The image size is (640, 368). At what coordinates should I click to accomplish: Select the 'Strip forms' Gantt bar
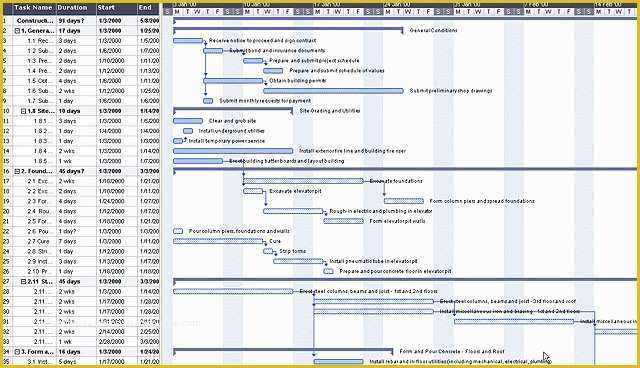tap(268, 251)
